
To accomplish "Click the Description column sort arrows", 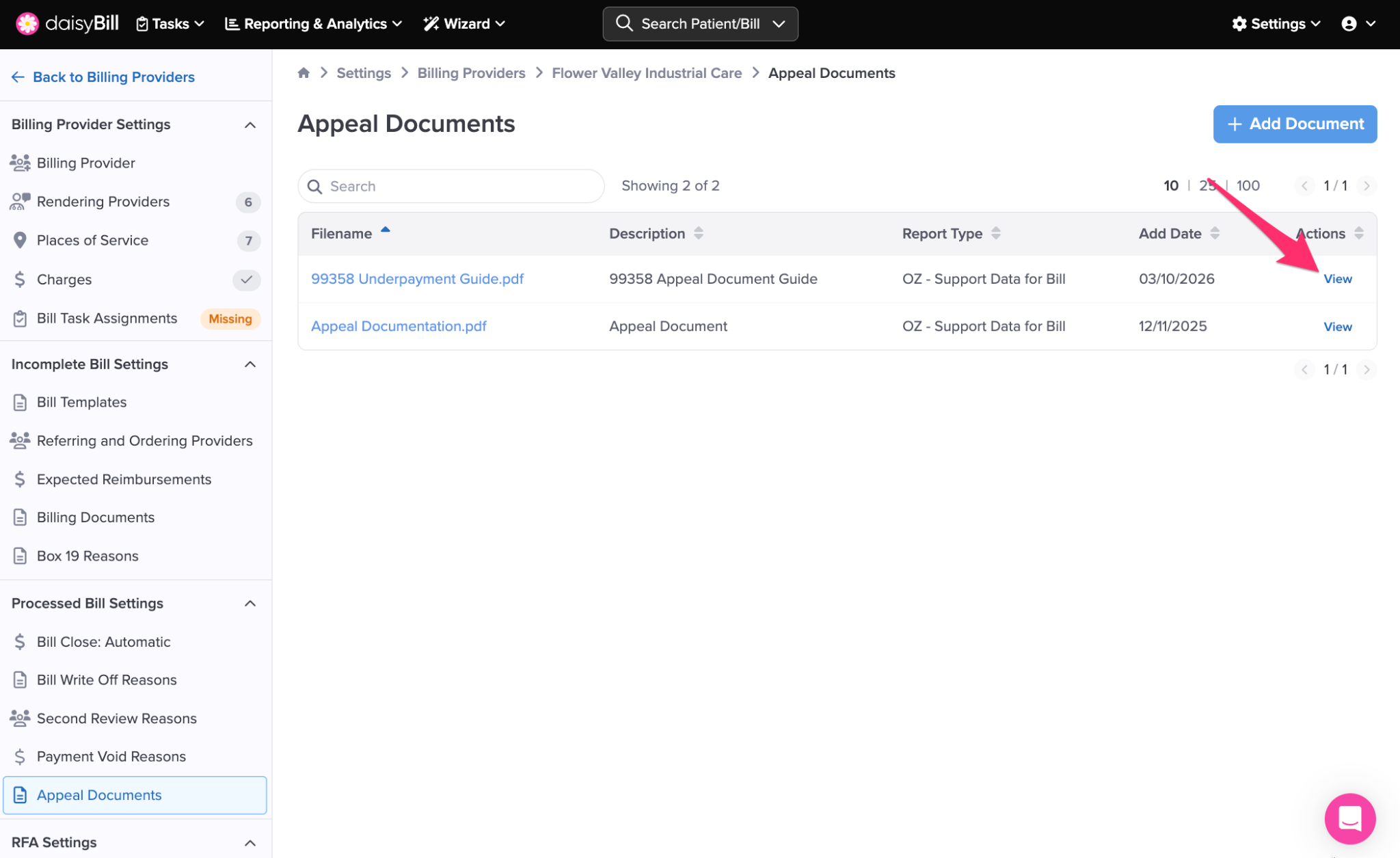I will (x=699, y=234).
